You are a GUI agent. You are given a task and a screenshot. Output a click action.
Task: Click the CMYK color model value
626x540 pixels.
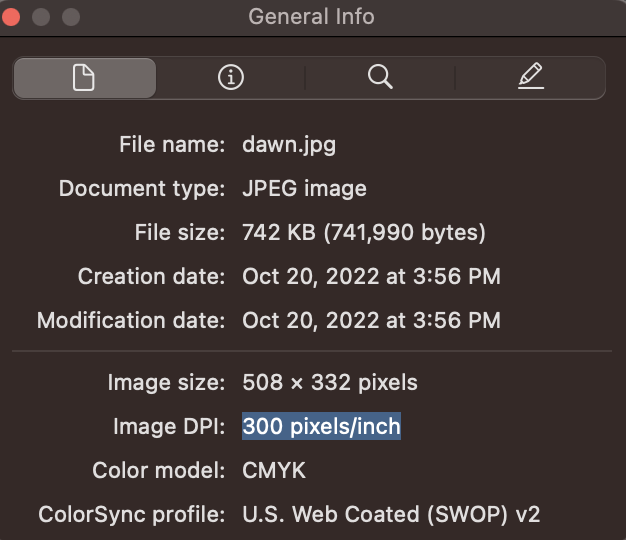tap(274, 470)
